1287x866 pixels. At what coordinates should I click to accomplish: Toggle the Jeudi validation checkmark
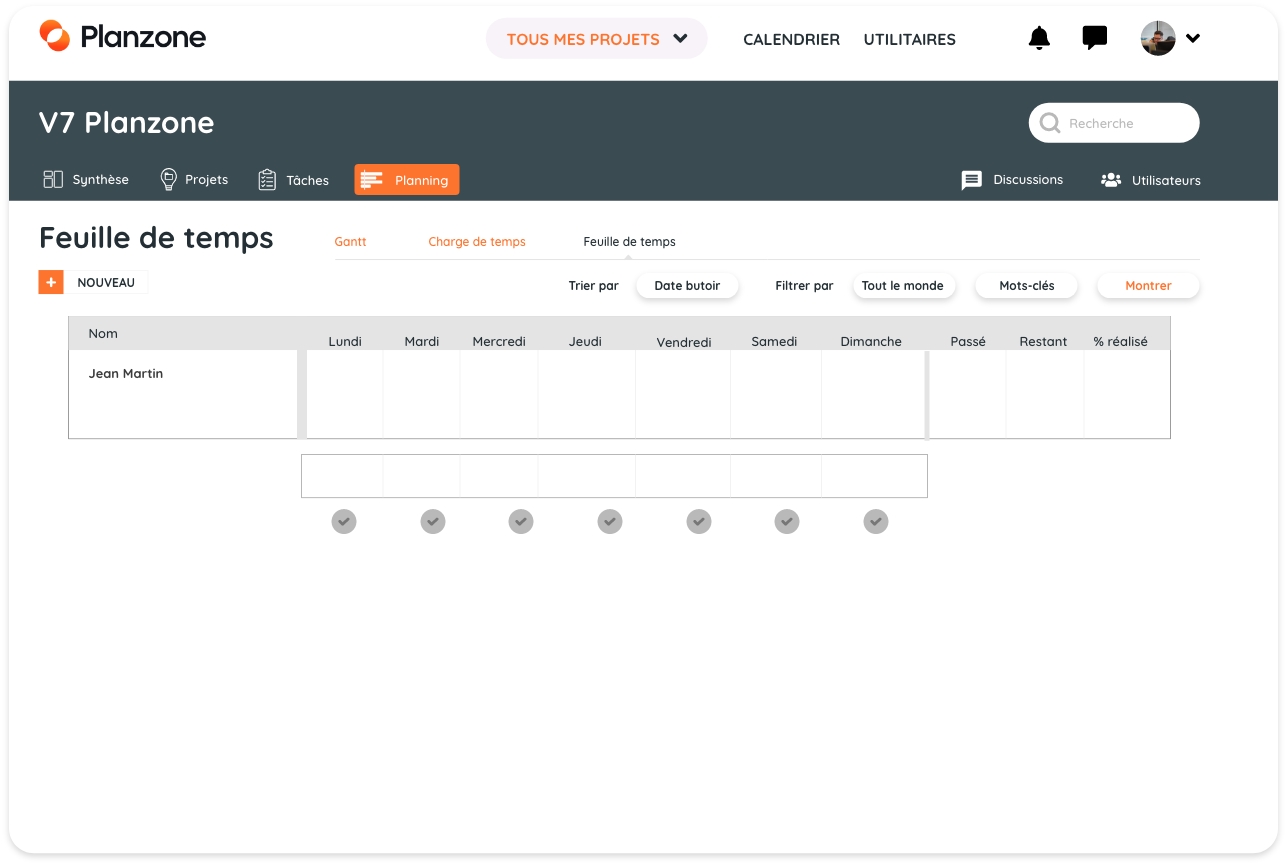coord(610,522)
